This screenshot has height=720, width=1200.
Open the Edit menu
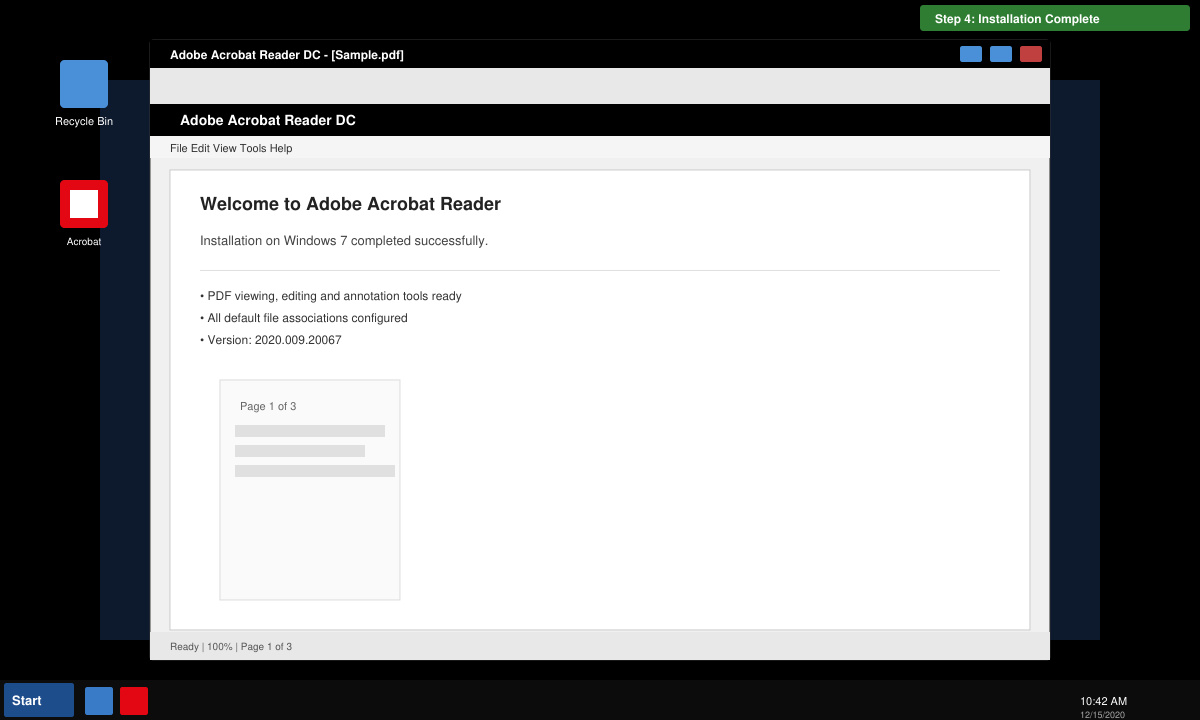pos(200,148)
